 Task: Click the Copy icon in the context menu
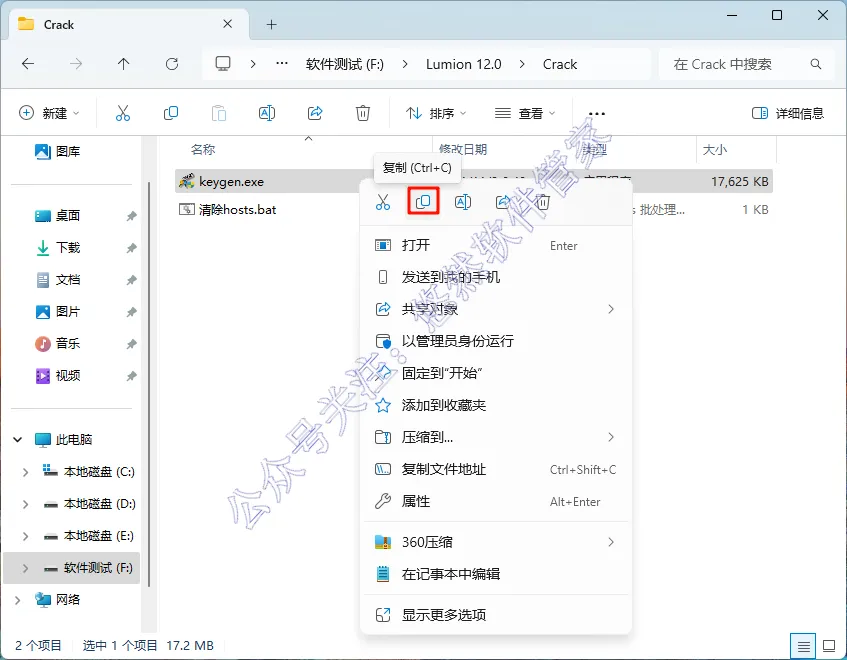tap(423, 202)
